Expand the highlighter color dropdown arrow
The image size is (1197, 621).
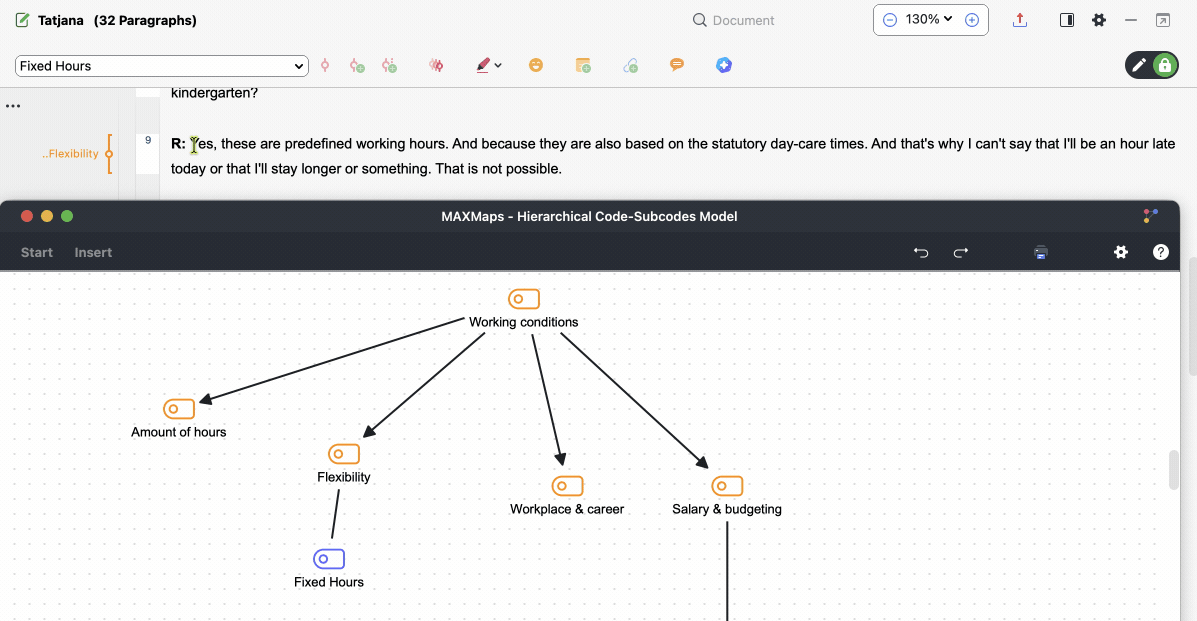(498, 66)
